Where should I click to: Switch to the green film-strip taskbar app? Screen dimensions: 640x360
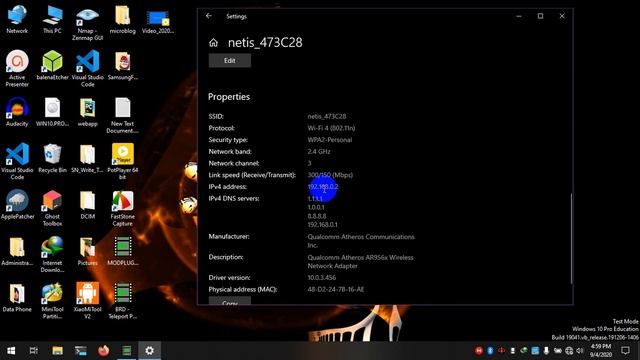127,351
